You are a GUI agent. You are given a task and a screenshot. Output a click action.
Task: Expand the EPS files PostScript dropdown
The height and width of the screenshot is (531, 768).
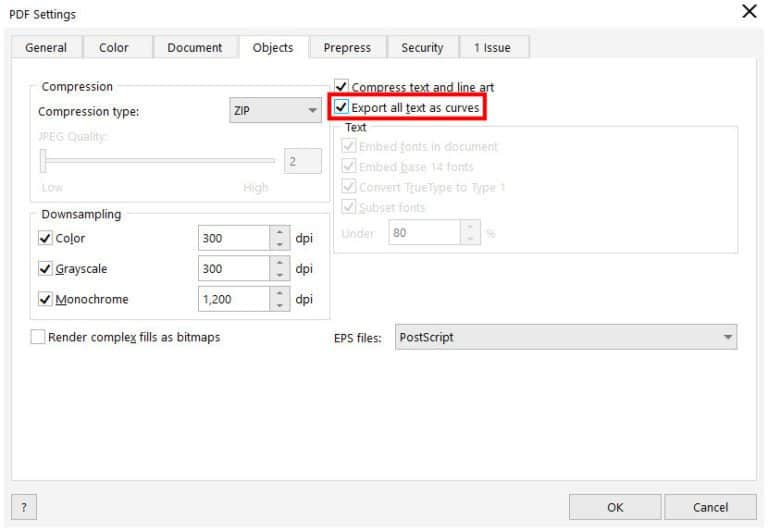click(x=566, y=337)
